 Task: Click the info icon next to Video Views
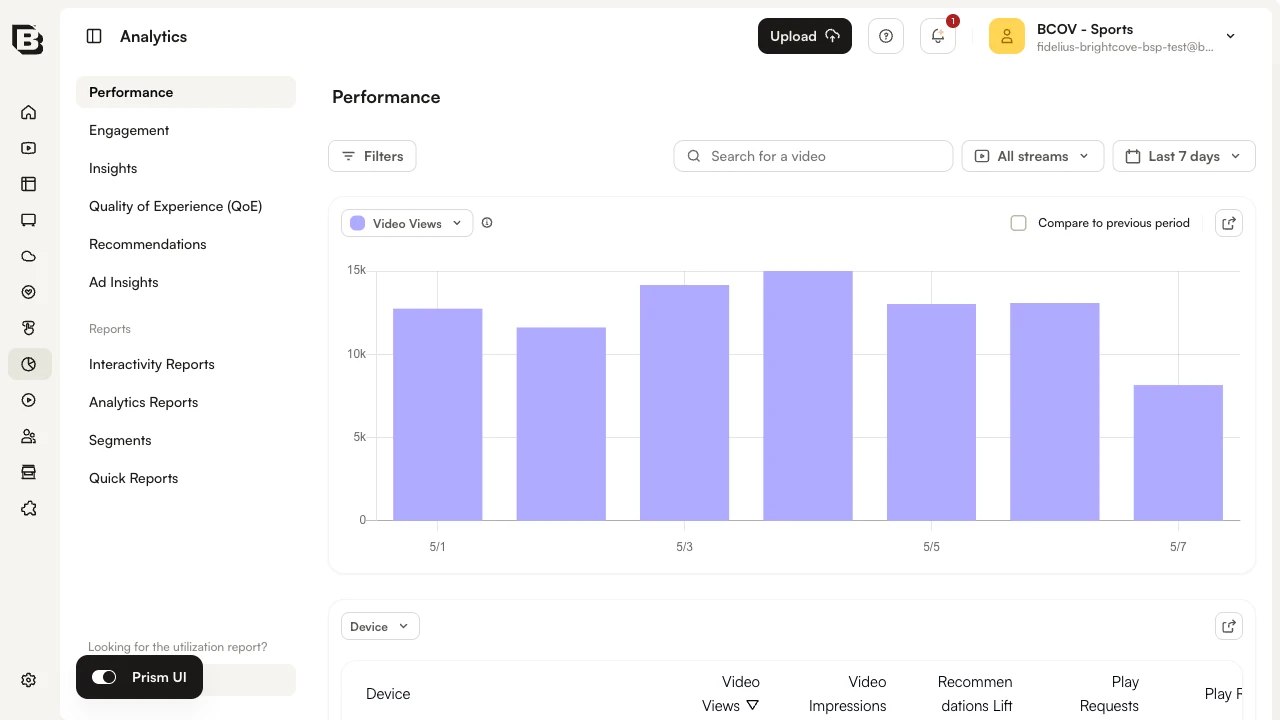(x=487, y=223)
